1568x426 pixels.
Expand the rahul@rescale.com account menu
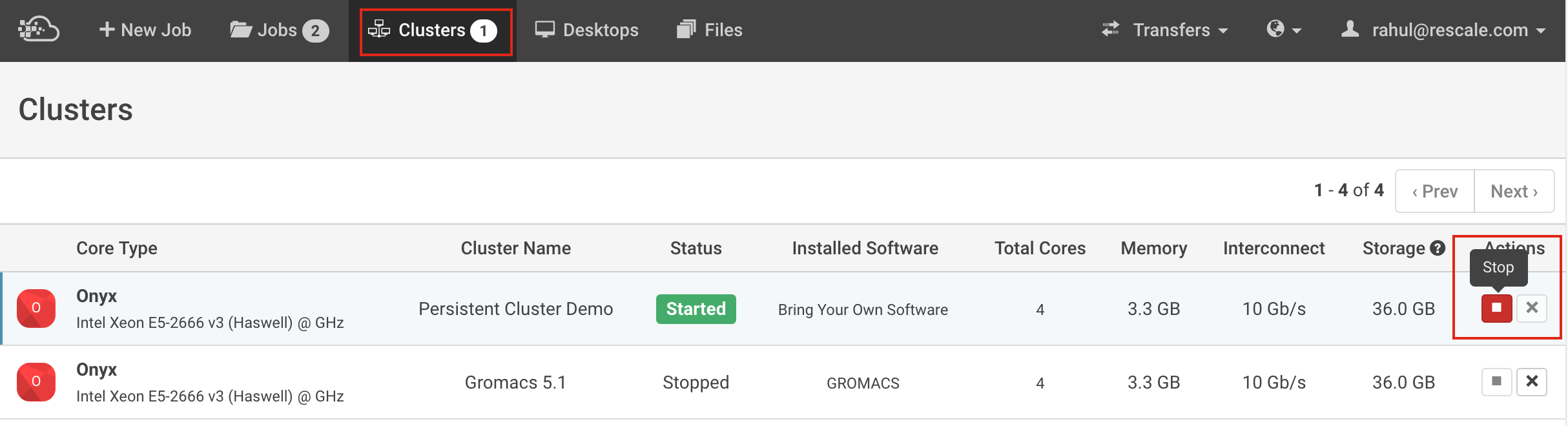click(1443, 30)
